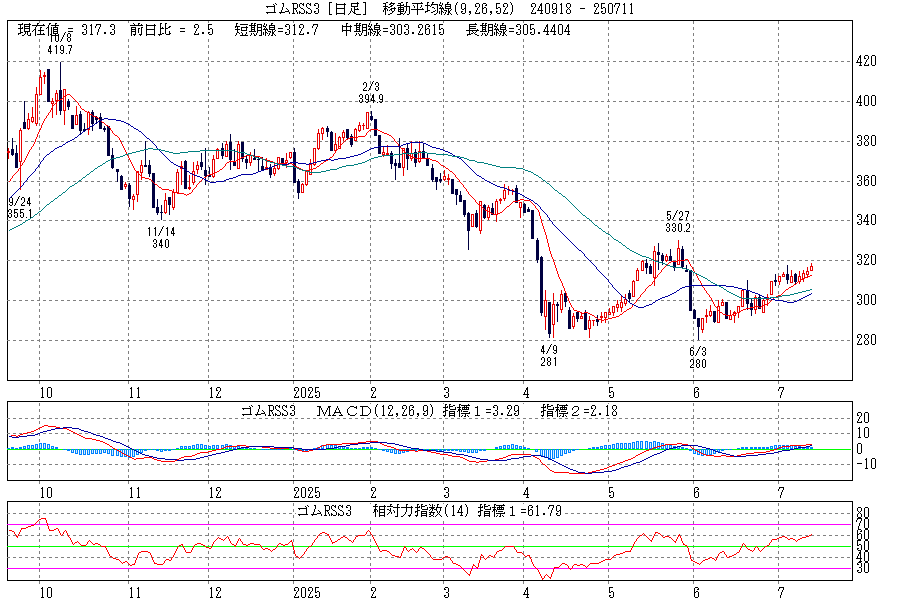Click the 6/3 low label of 280
900x600 pixels.
(x=698, y=357)
